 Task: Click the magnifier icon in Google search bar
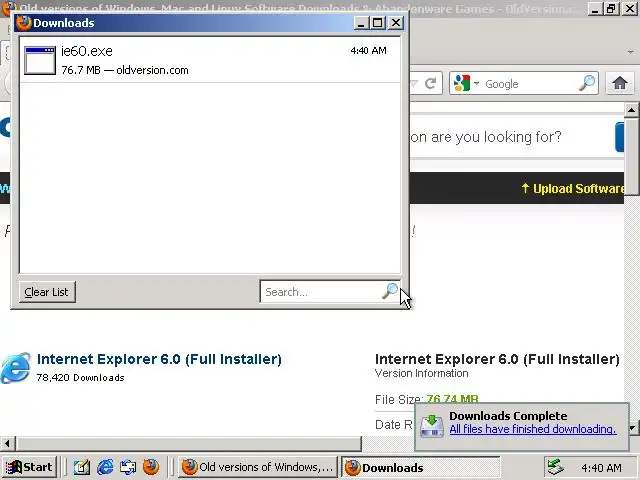(587, 83)
